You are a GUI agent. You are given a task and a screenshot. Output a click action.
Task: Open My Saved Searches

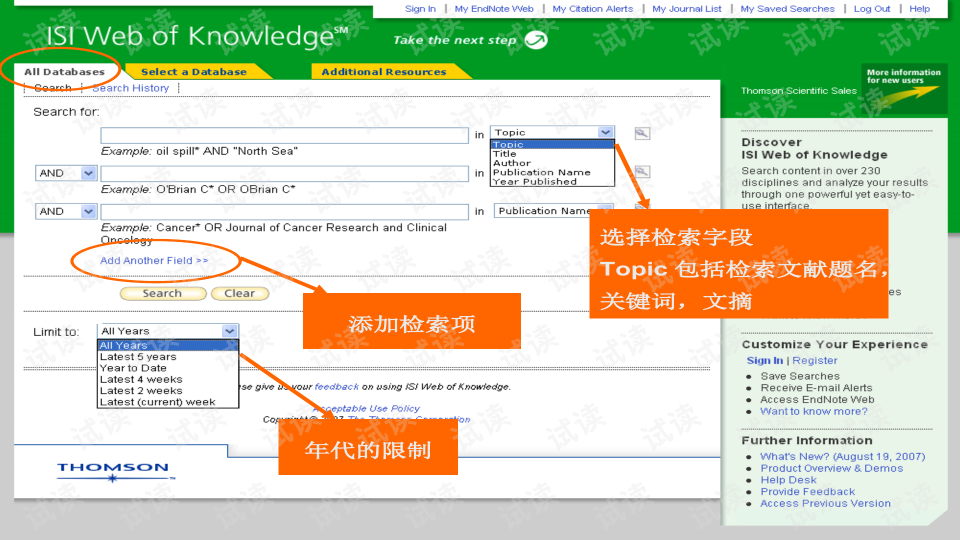coord(787,9)
